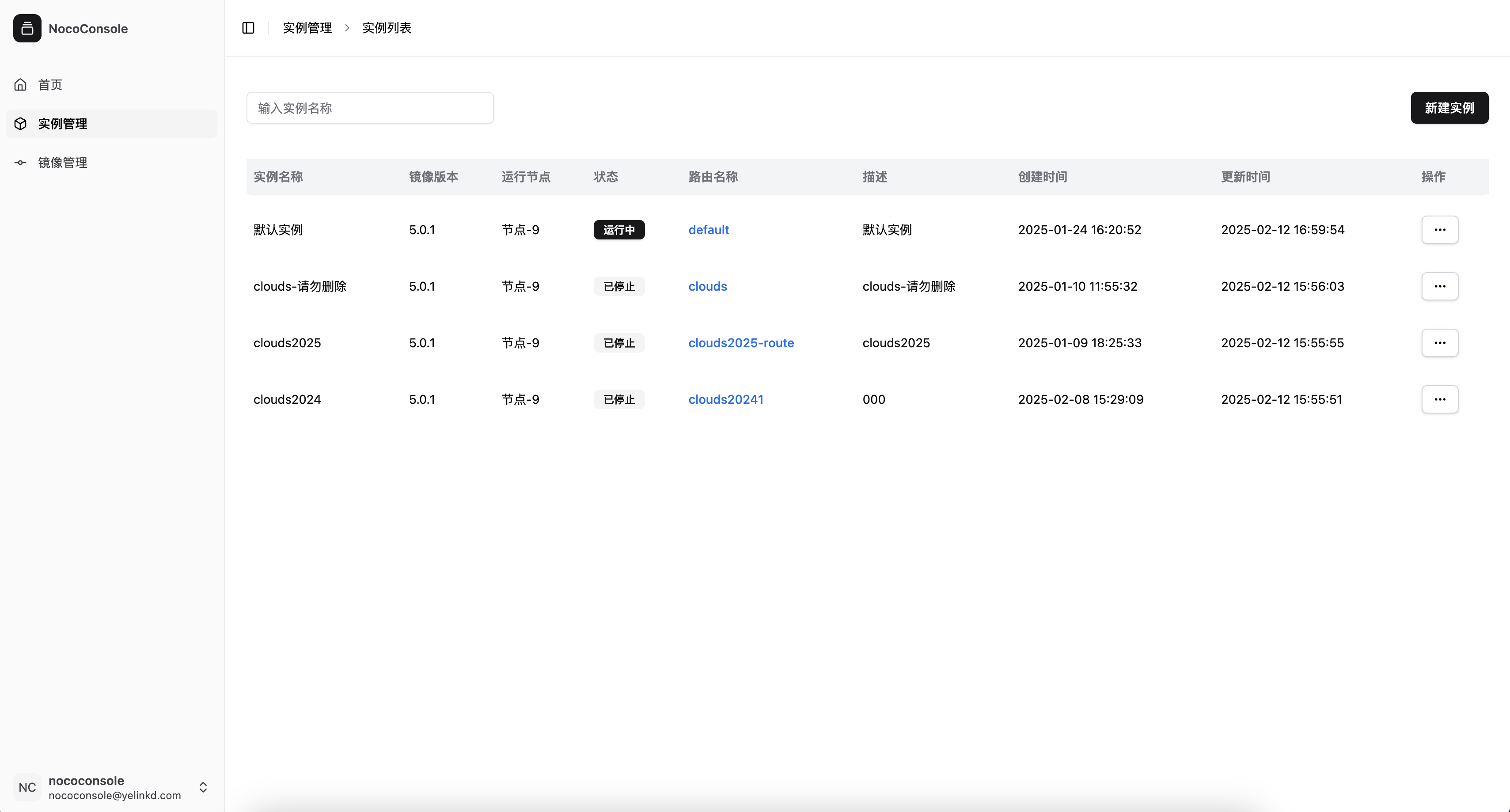1510x812 pixels.
Task: Click the NC user avatar
Action: pyautogui.click(x=27, y=787)
